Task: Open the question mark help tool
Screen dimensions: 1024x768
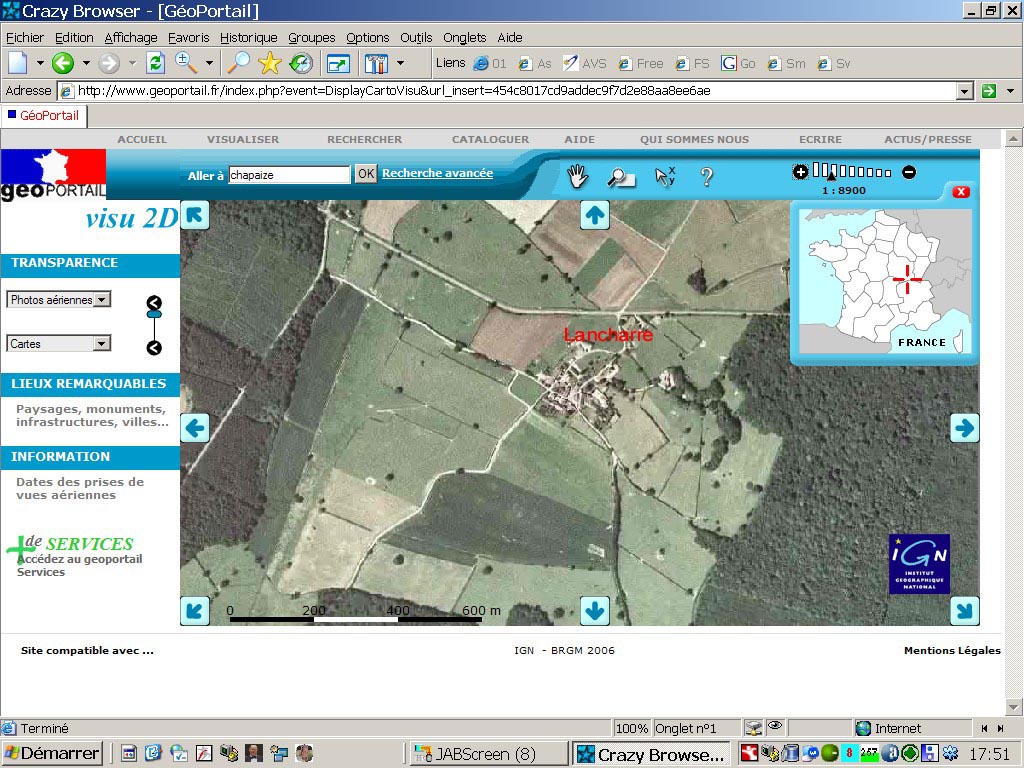Action: [x=706, y=176]
